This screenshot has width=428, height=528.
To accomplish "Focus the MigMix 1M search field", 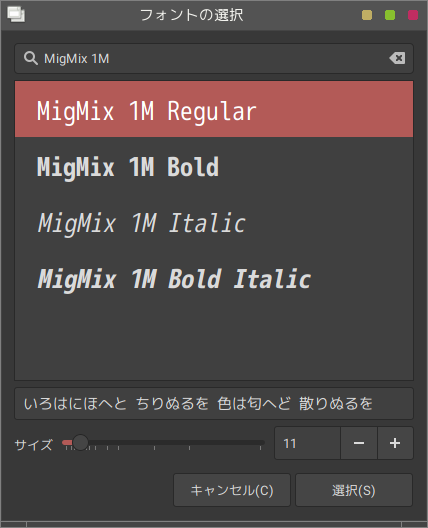I will (213, 59).
